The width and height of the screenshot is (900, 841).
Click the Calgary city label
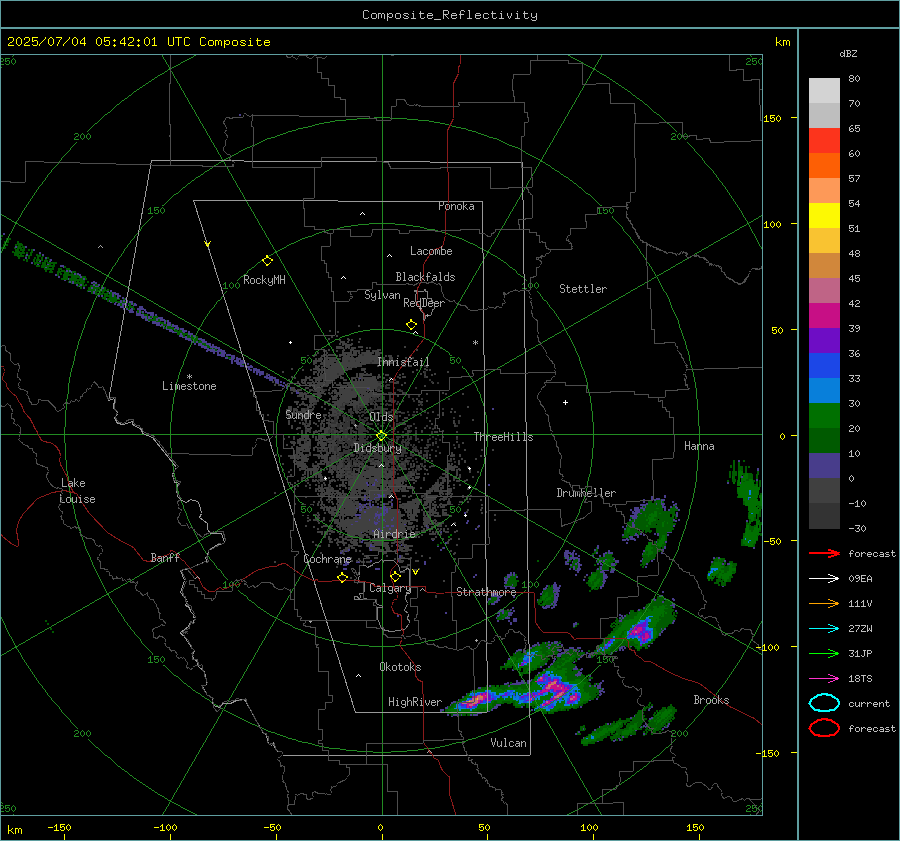(x=390, y=588)
